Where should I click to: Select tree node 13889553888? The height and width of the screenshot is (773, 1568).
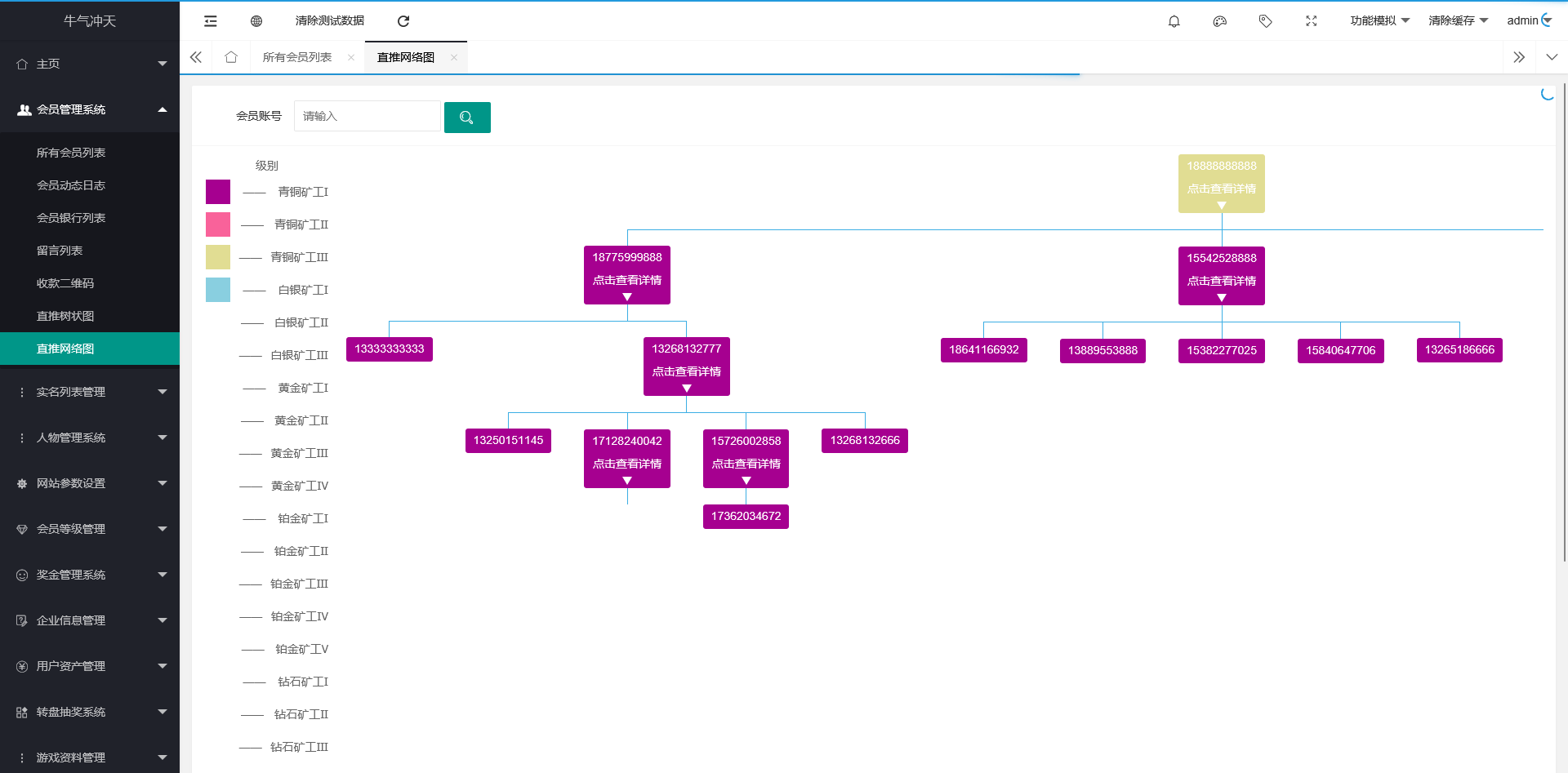click(x=1102, y=351)
